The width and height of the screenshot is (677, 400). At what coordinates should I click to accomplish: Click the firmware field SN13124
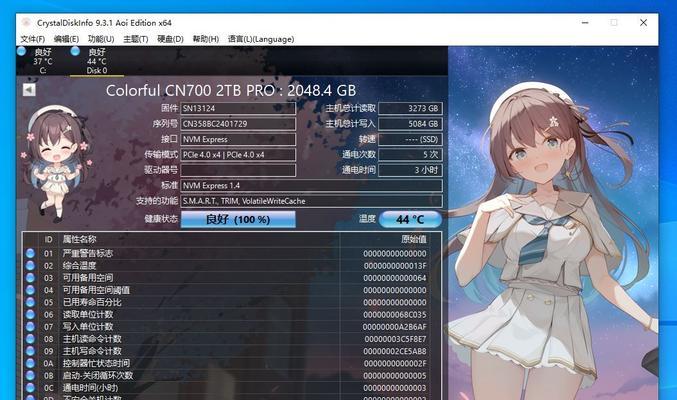point(238,108)
